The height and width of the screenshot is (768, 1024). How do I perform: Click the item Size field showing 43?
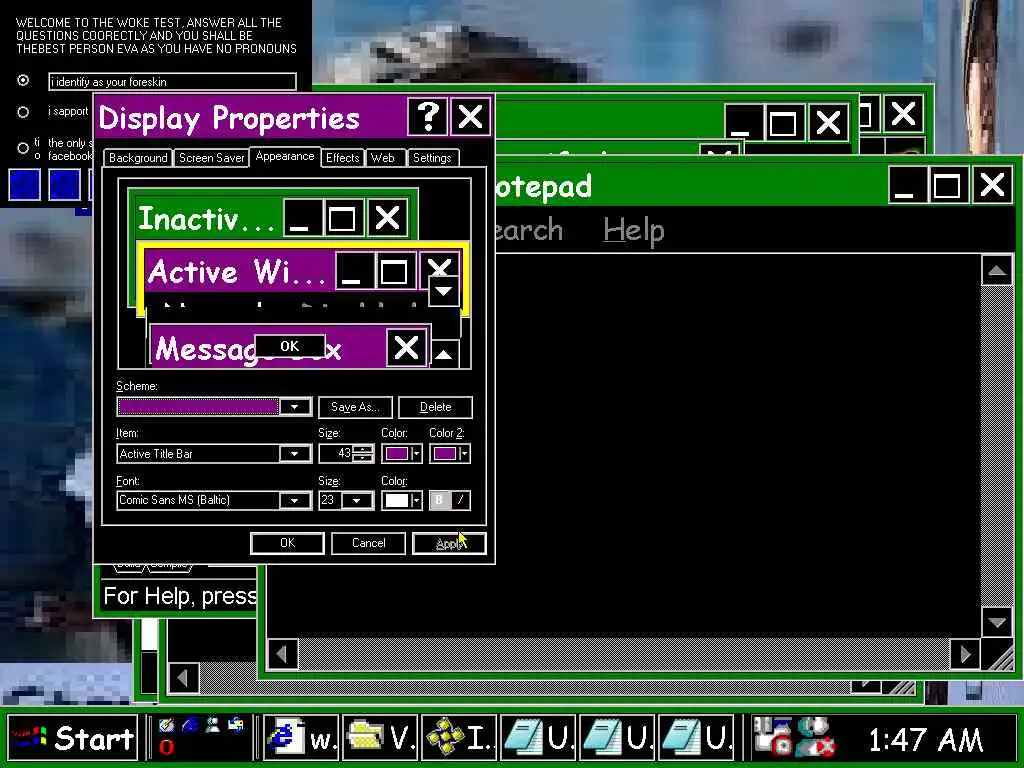(x=336, y=454)
